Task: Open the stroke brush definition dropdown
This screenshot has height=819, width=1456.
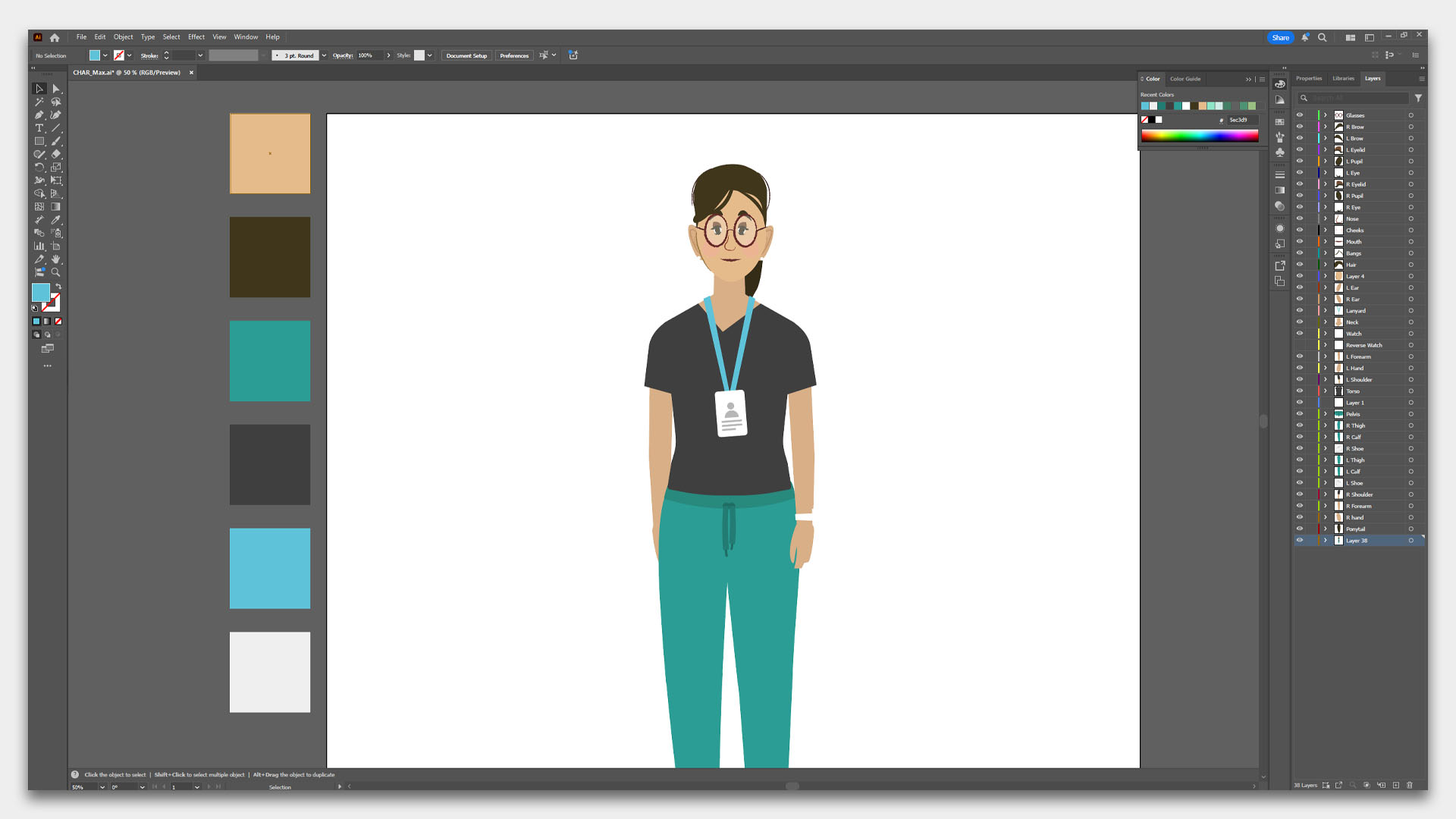Action: 324,55
